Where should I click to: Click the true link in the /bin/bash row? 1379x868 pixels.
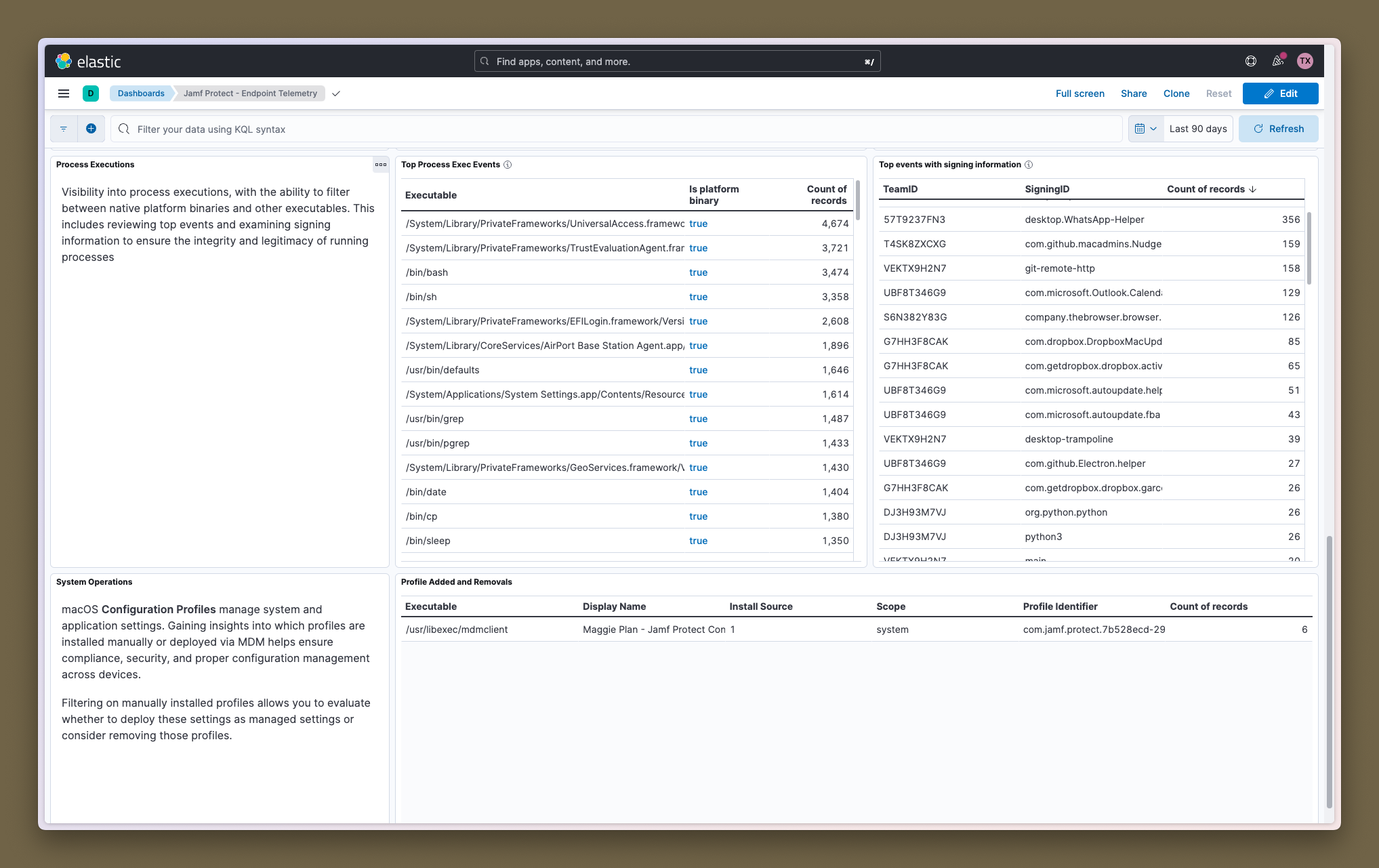(x=698, y=272)
